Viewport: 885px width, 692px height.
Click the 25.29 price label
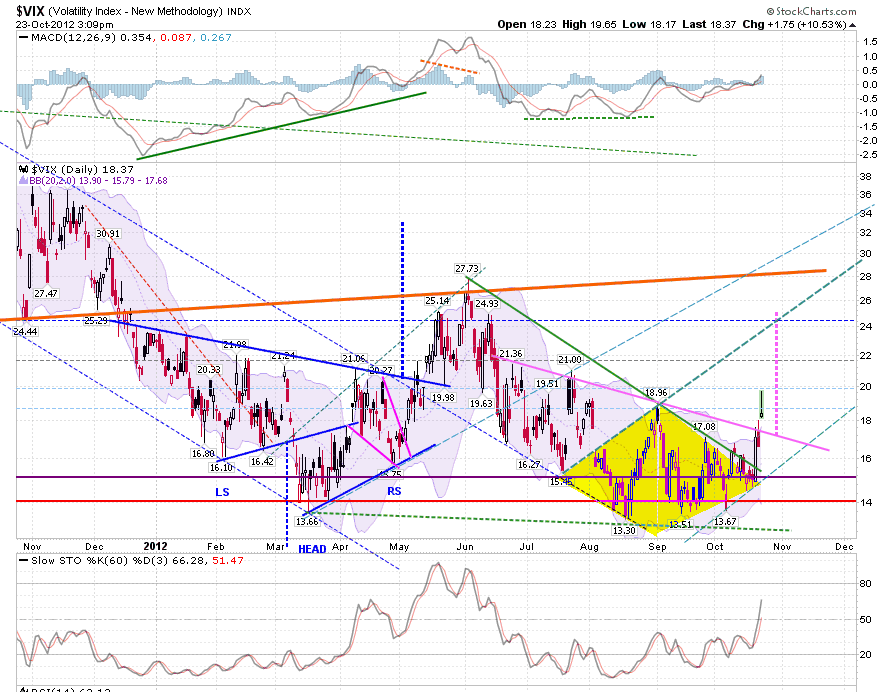click(95, 321)
